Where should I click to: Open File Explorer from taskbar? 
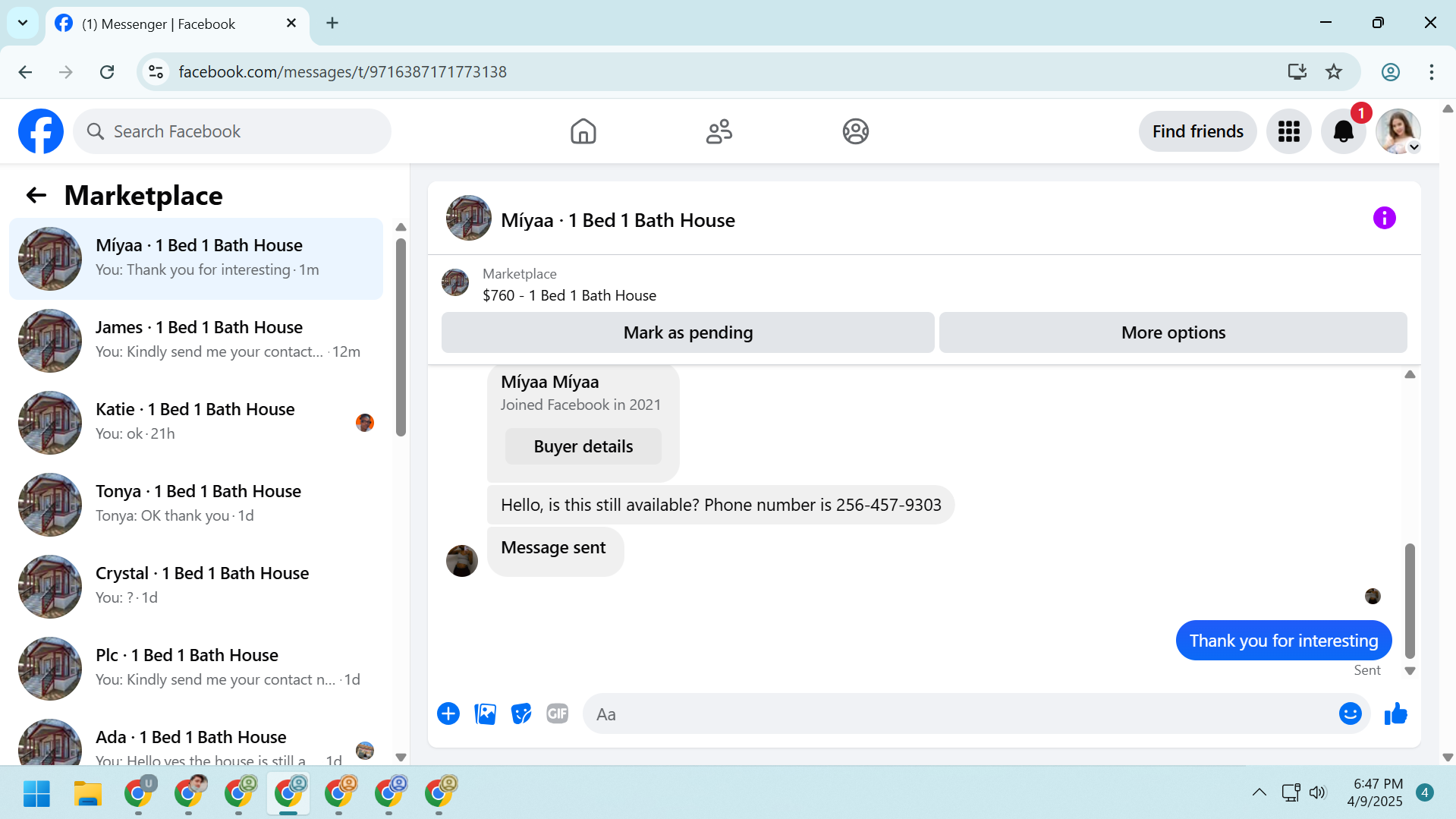click(87, 793)
